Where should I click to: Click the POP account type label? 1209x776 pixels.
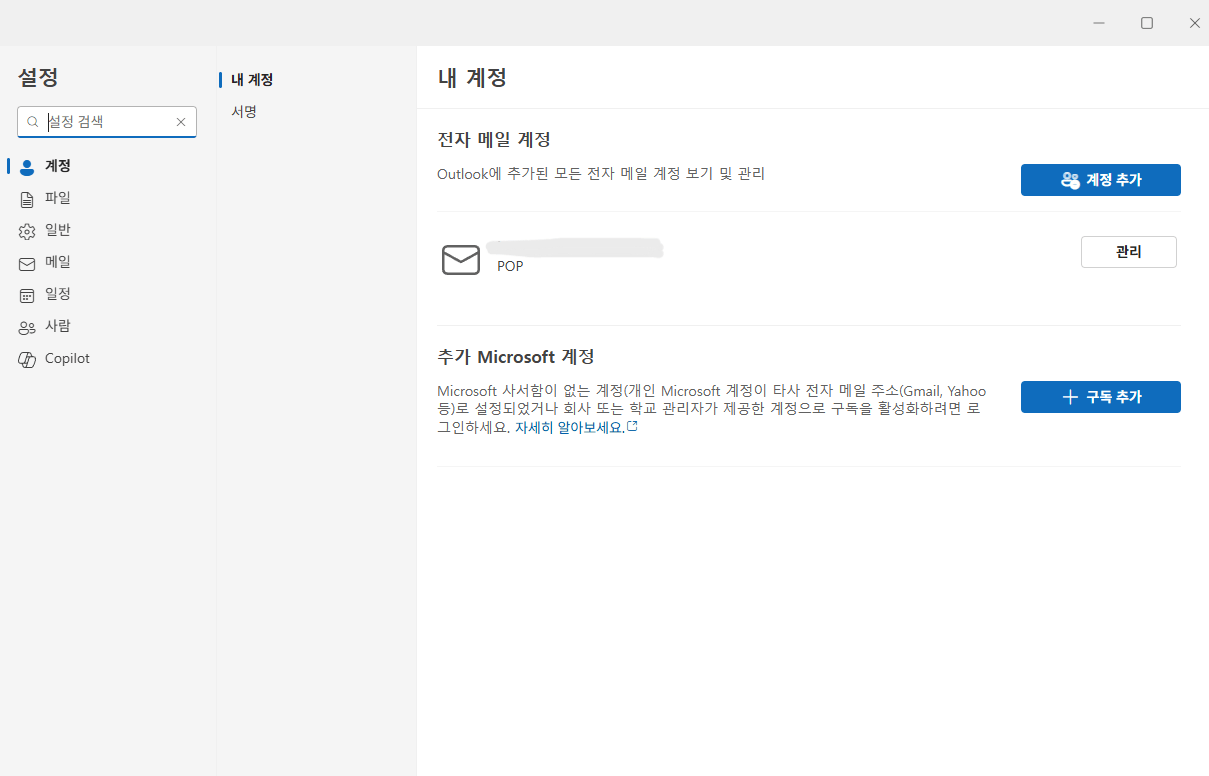510,266
